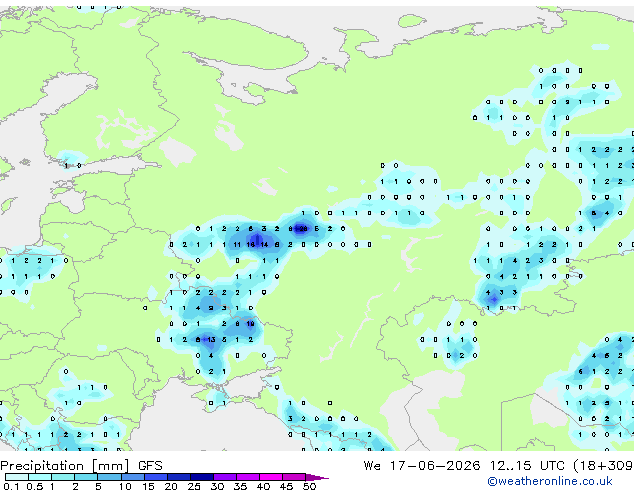The height and width of the screenshot is (490, 634).
Task: Click the '12..15 UTC' time text
Action: click(x=527, y=466)
